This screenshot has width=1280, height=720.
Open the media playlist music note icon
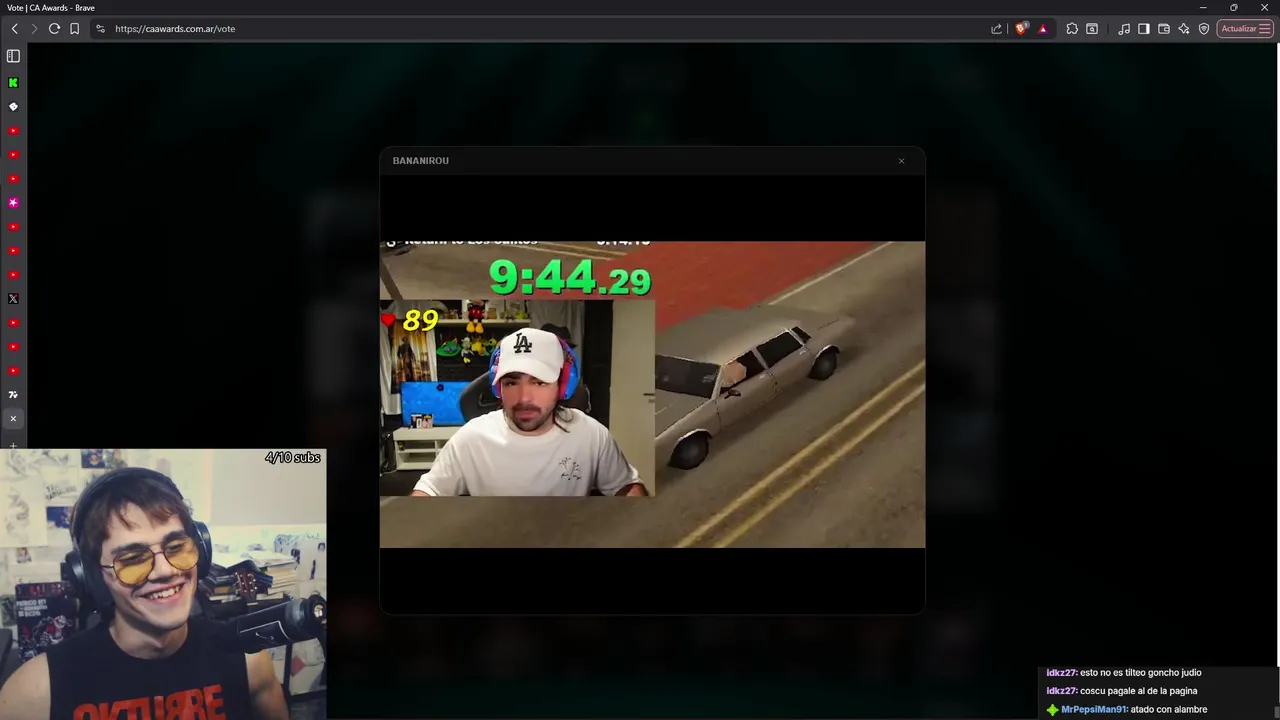pyautogui.click(x=1124, y=29)
